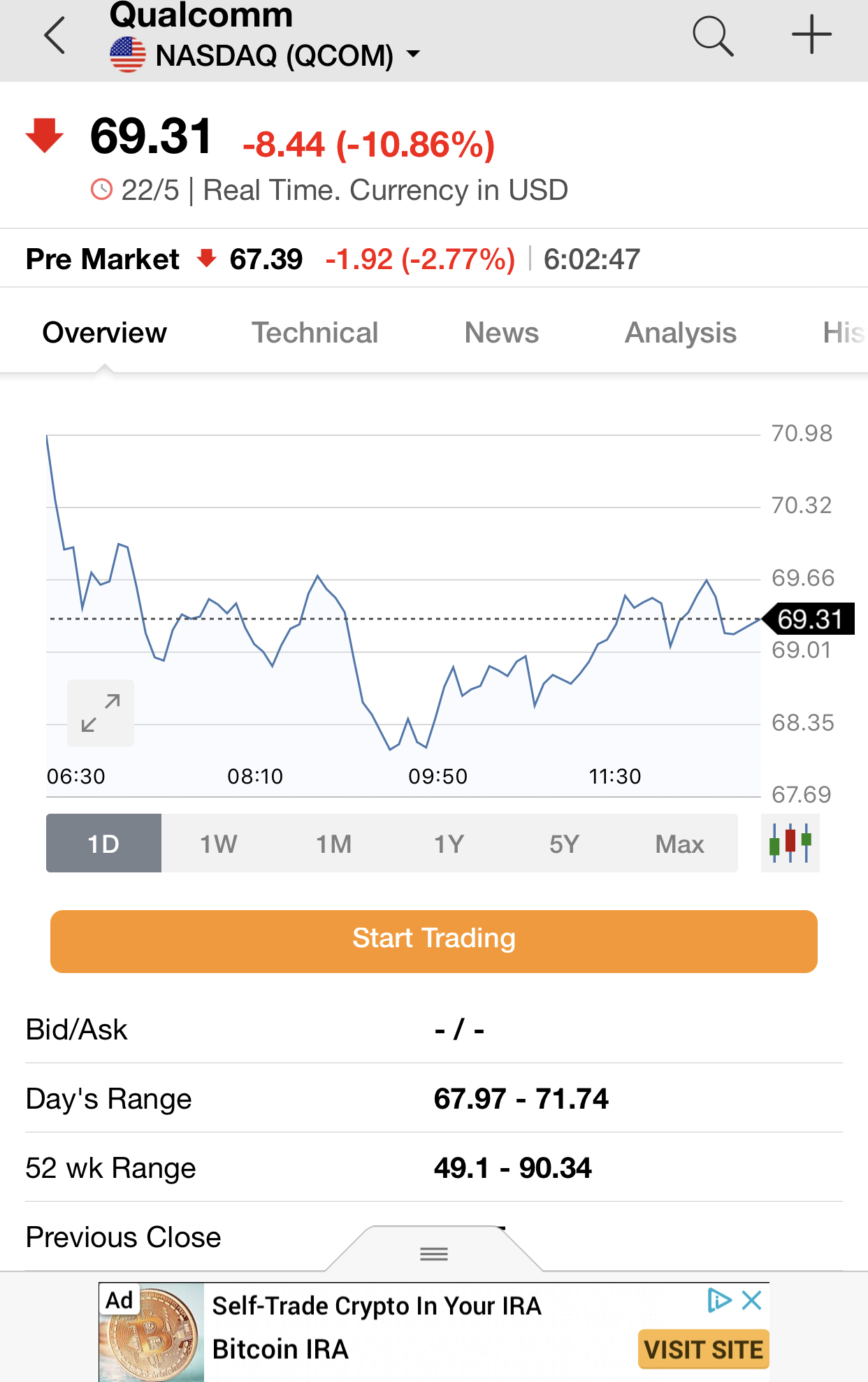Switch to the Technical tab
The width and height of the screenshot is (868, 1382).
tap(314, 333)
